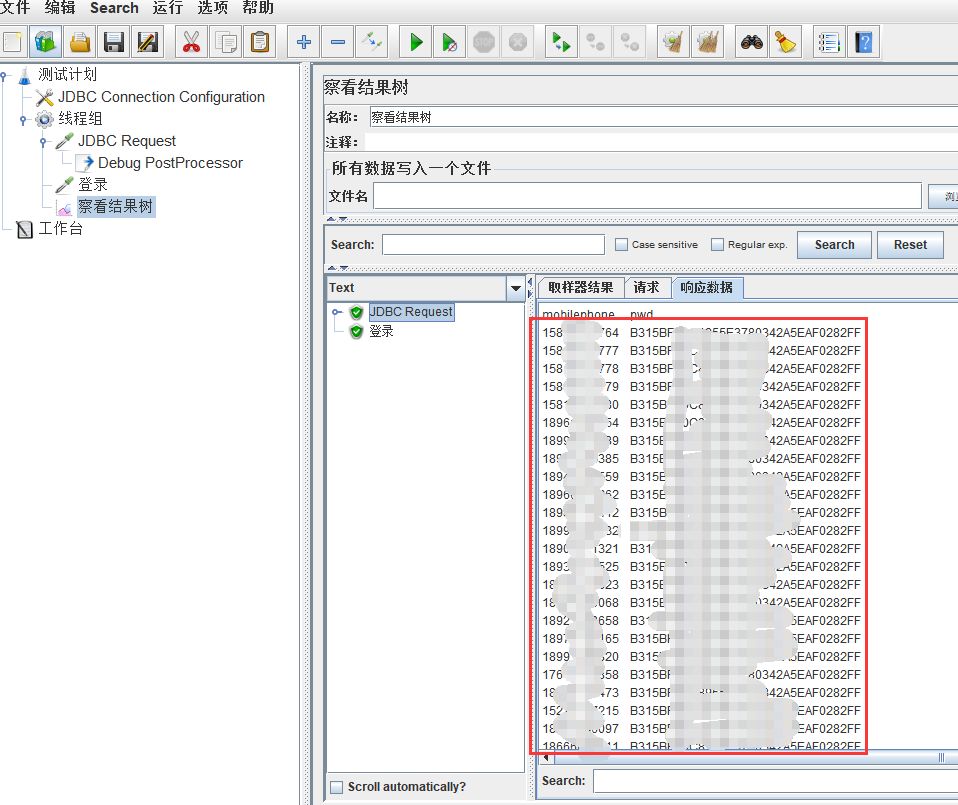Select Debug PostProcessor tree item
The width and height of the screenshot is (958, 805).
point(170,163)
